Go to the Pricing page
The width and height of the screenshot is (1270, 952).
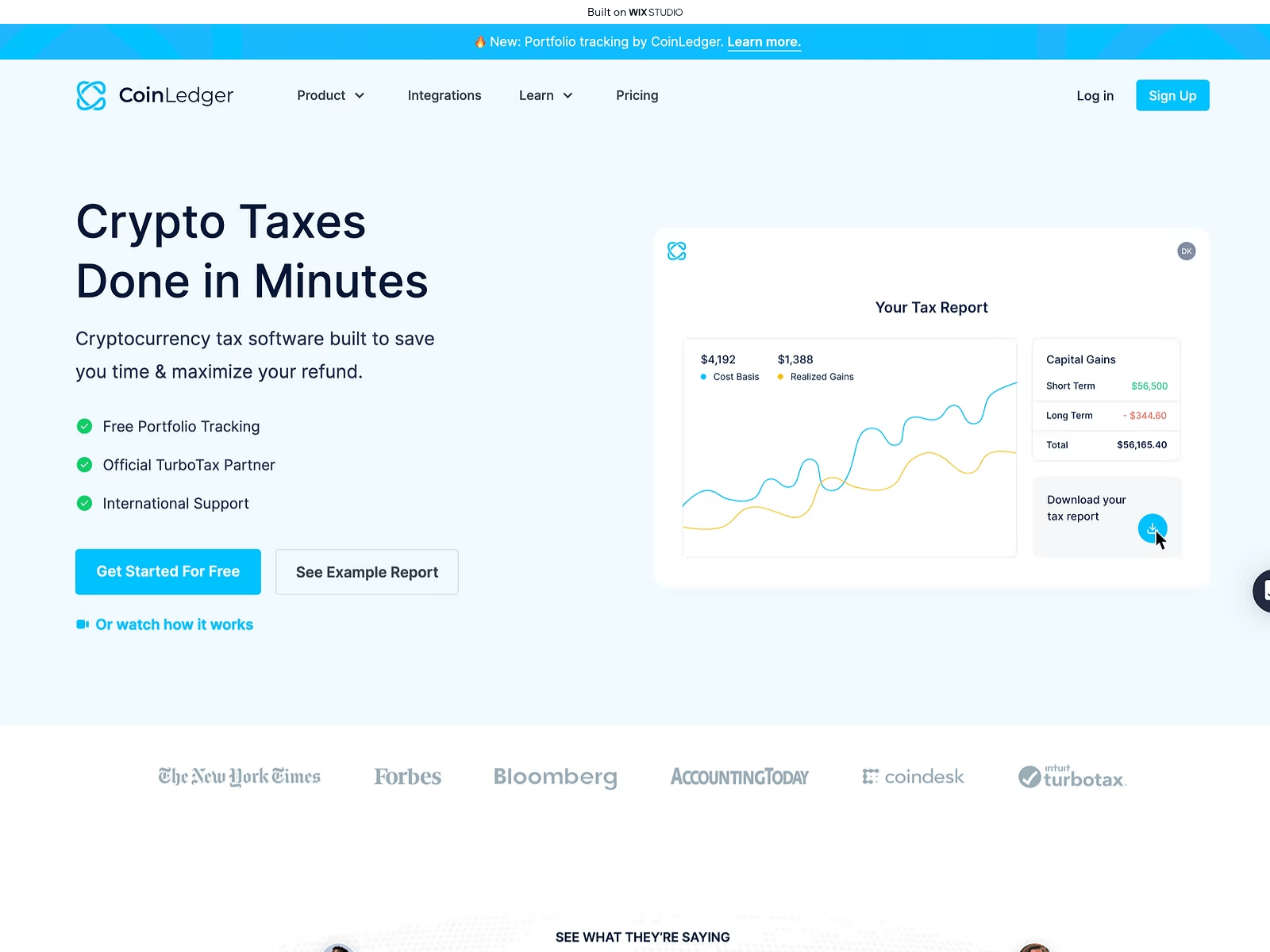coord(637,95)
